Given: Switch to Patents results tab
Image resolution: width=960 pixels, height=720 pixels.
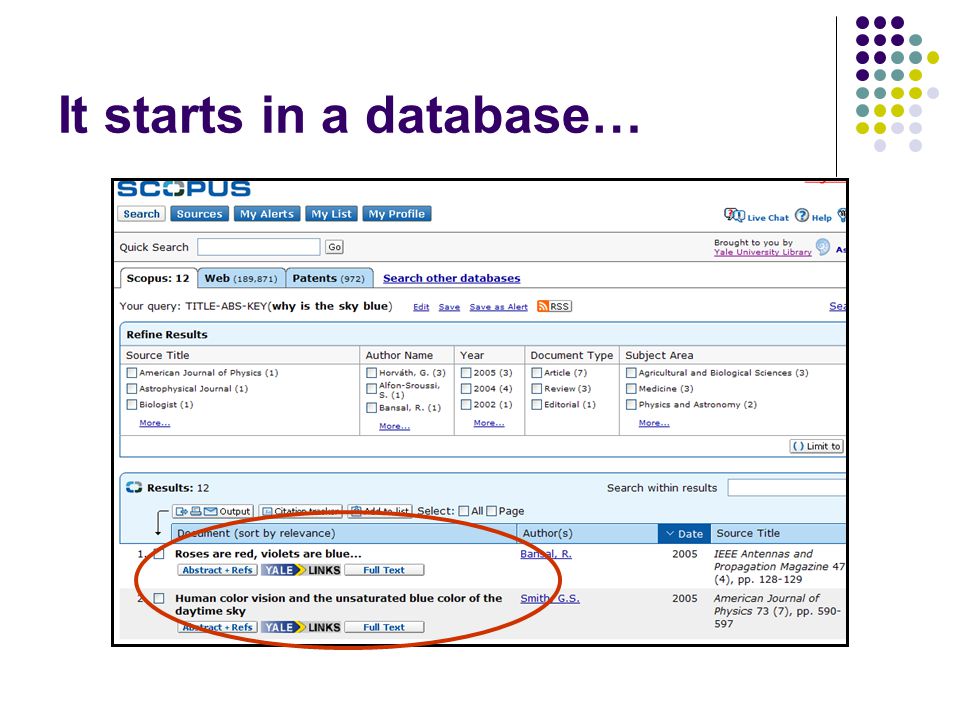Looking at the screenshot, I should (x=329, y=278).
